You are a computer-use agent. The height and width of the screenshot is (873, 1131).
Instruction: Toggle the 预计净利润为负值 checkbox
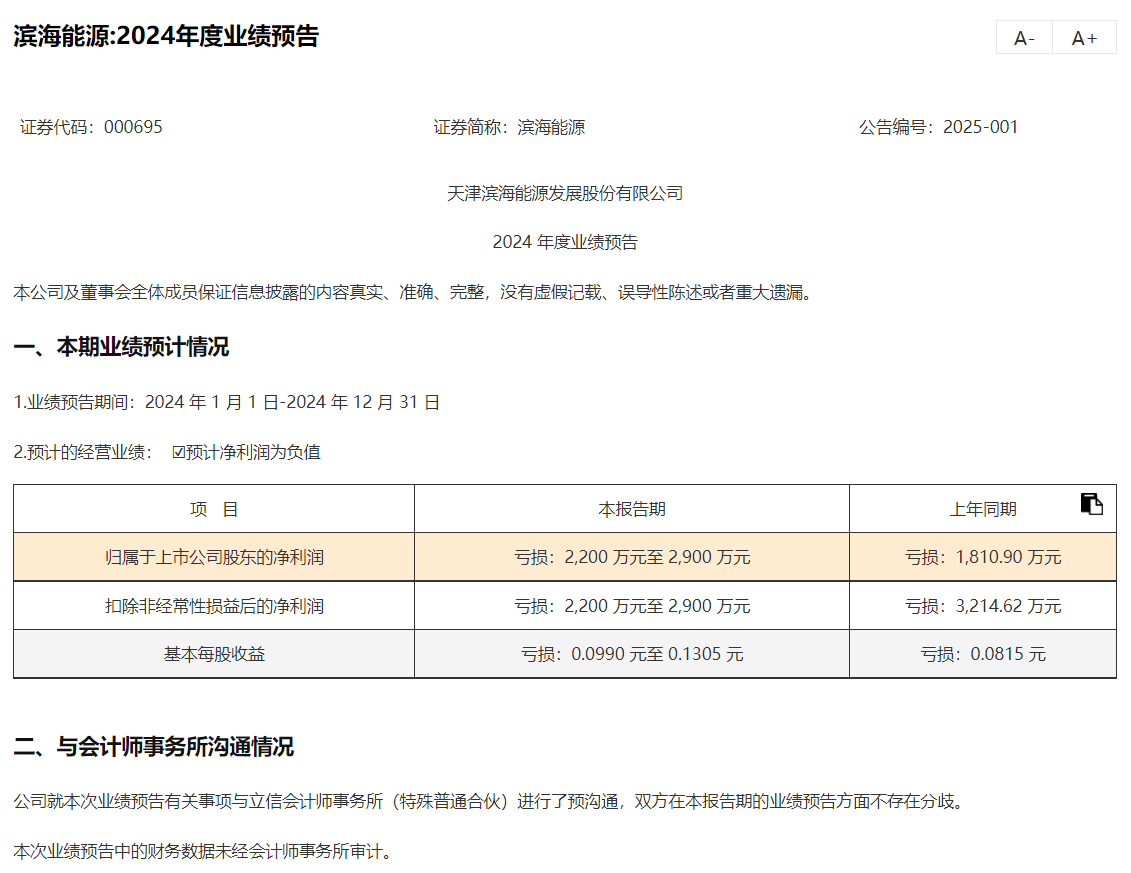click(178, 452)
